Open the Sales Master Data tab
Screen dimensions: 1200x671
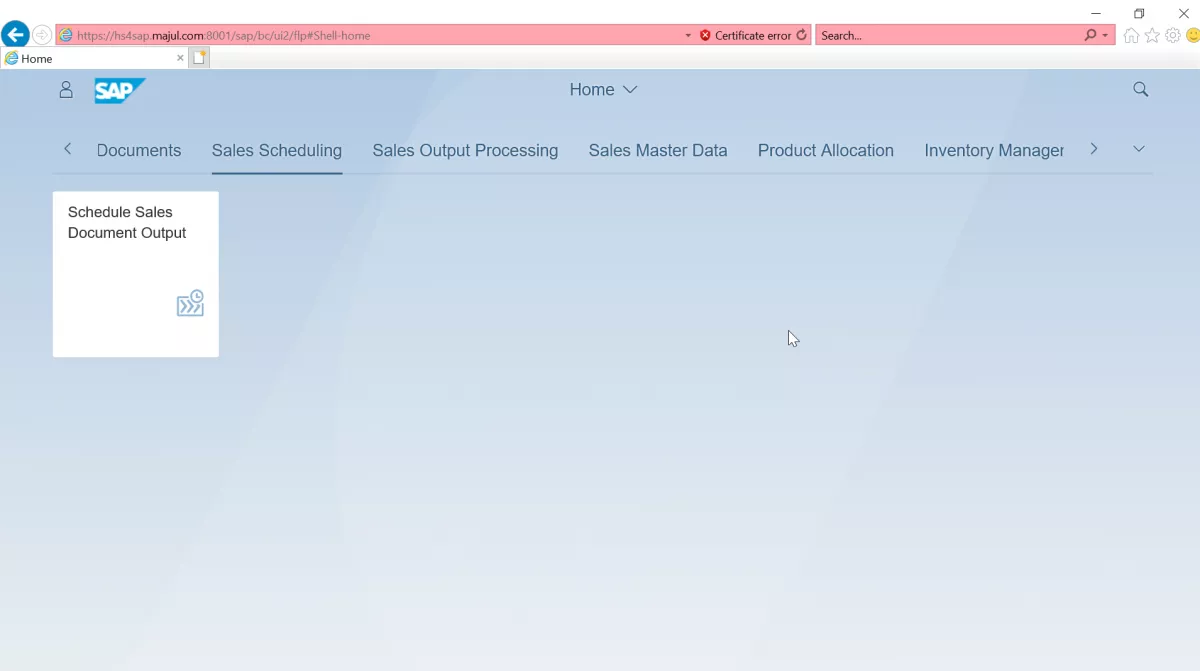(658, 150)
